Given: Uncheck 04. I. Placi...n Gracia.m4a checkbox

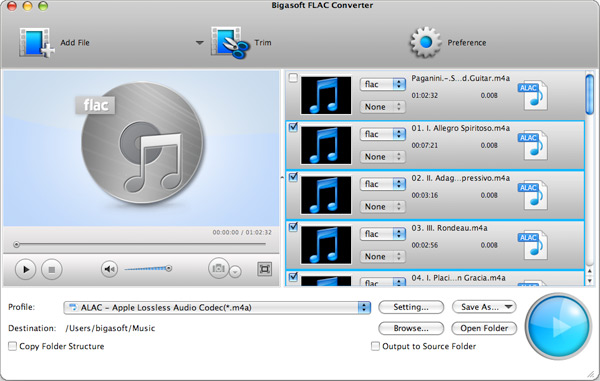Looking at the screenshot, I should pos(293,277).
